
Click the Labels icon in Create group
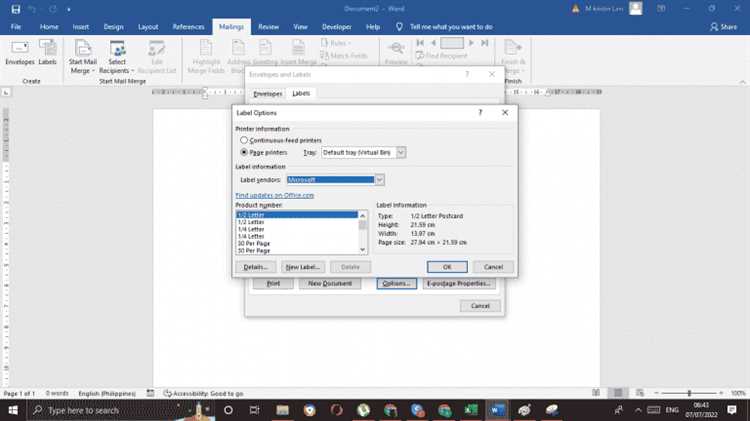coord(47,53)
